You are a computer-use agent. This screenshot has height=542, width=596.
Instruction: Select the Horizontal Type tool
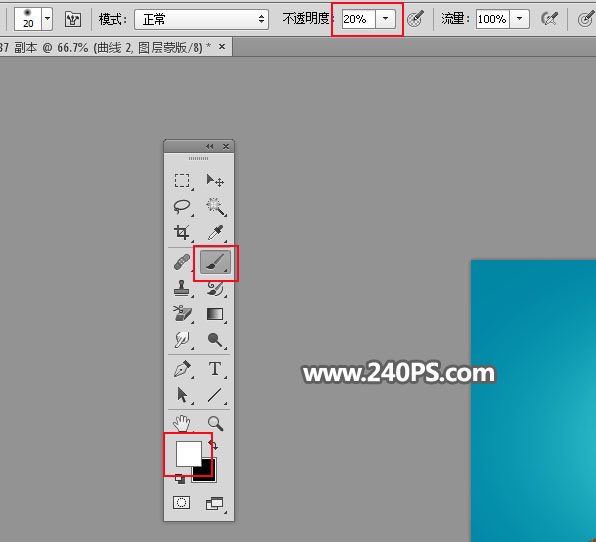tap(215, 369)
